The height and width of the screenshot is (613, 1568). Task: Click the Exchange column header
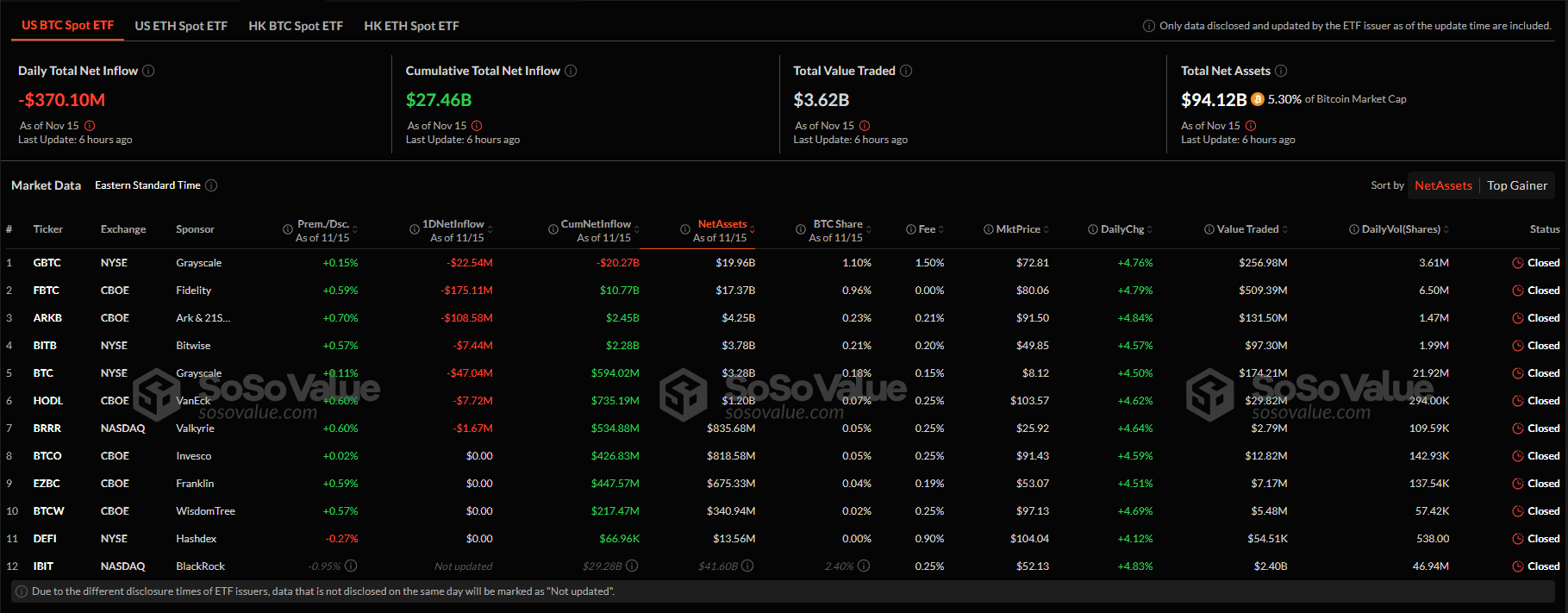click(x=123, y=229)
